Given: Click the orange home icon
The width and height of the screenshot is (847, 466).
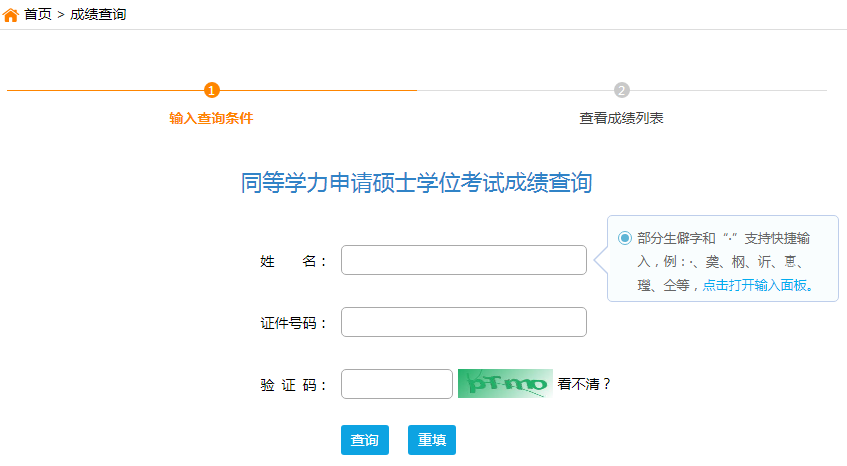Looking at the screenshot, I should tap(10, 15).
